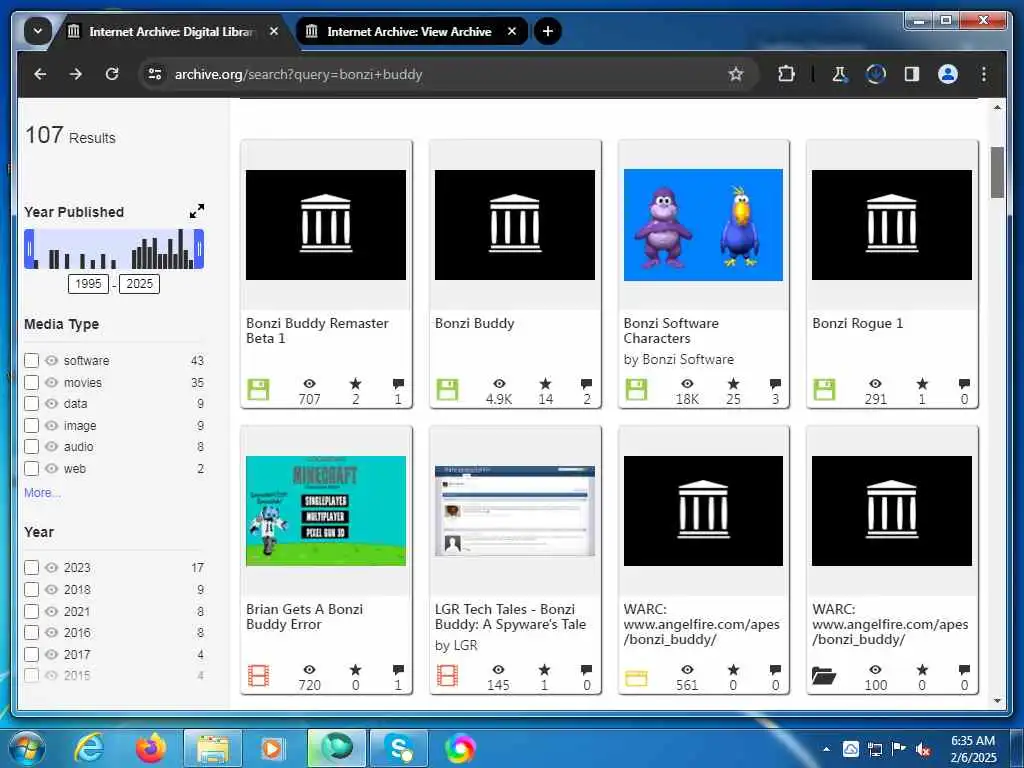Check the movies media type checkbox
This screenshot has height=768, width=1024.
pos(31,382)
